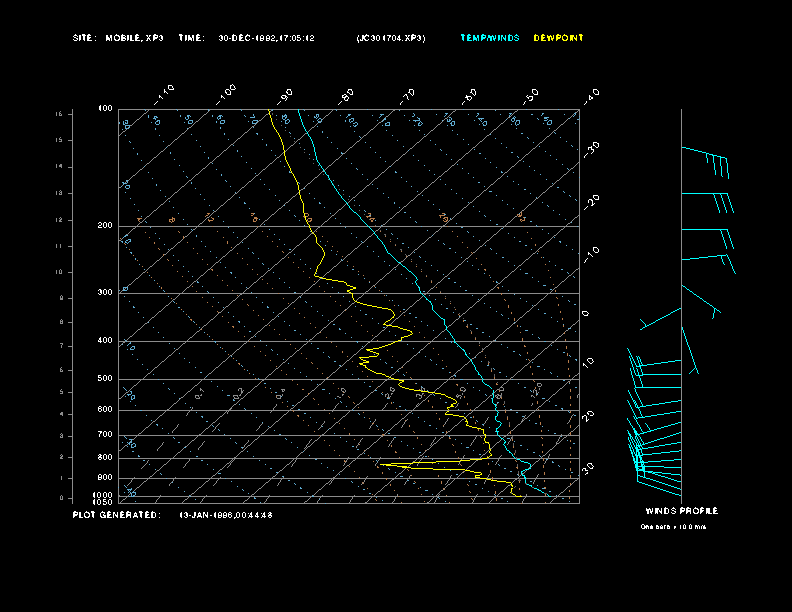The height and width of the screenshot is (612, 792).
Task: Click the -80 temperature axis label
Action: (345, 96)
